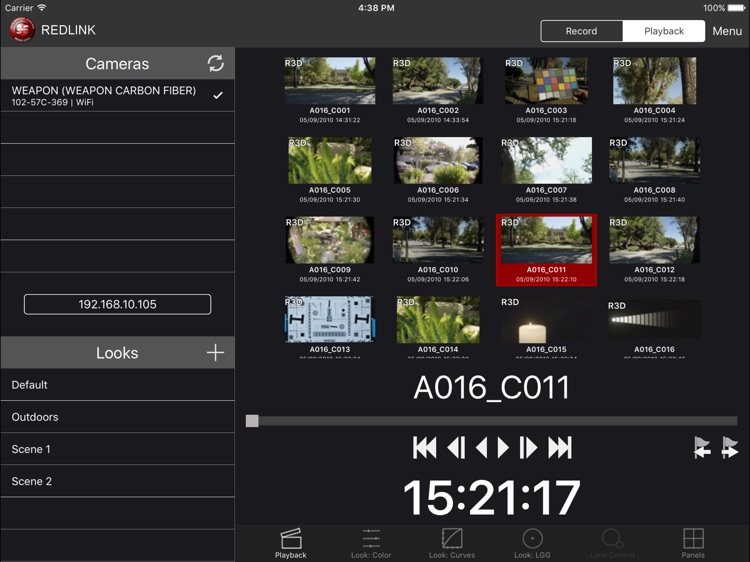Viewport: 750px width, 562px height.
Task: Apply the Scene 2 look
Action: coord(117,481)
